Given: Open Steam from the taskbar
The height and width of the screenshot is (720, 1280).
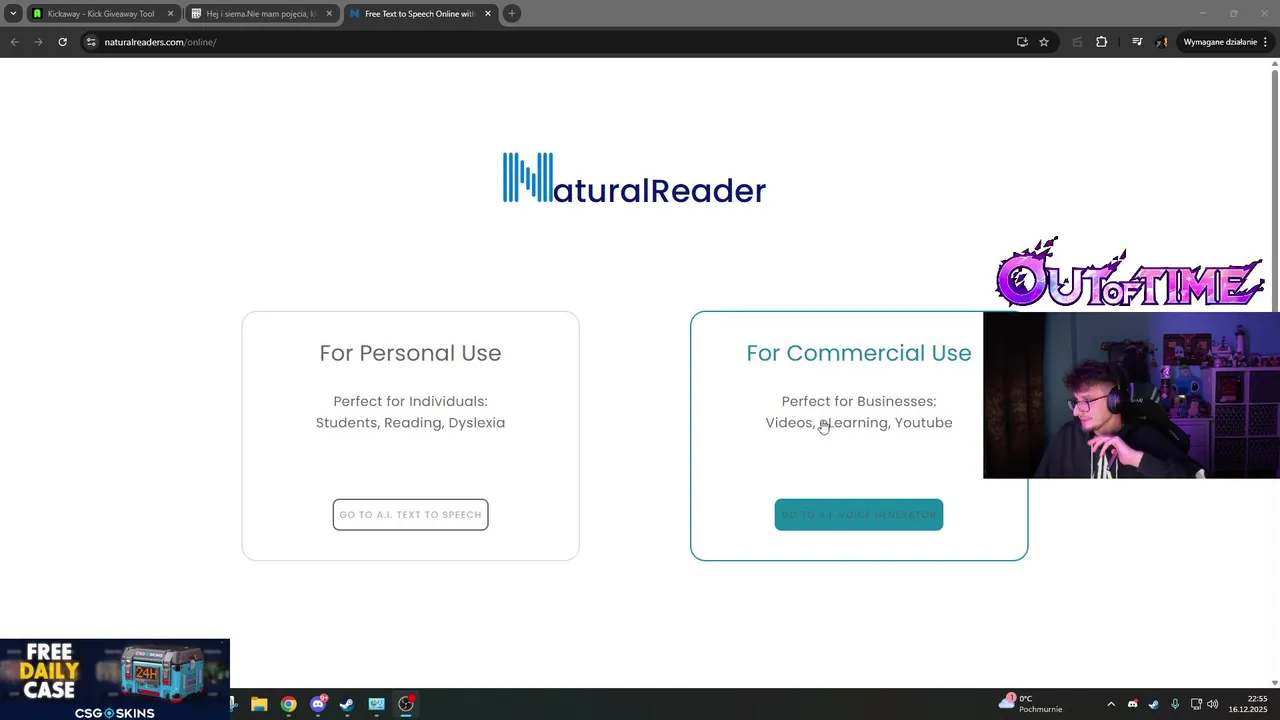Looking at the screenshot, I should point(347,704).
